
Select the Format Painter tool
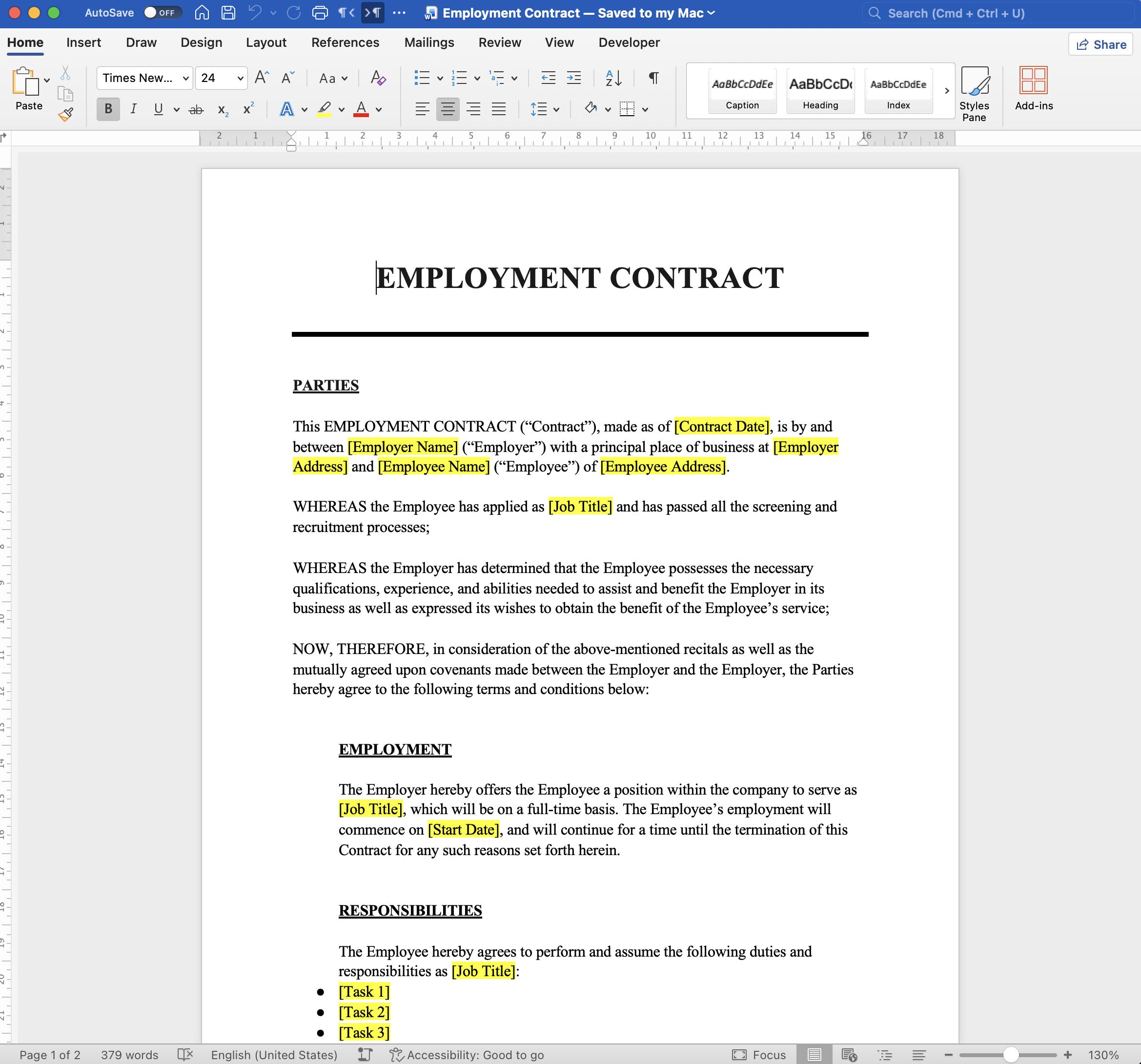(65, 114)
